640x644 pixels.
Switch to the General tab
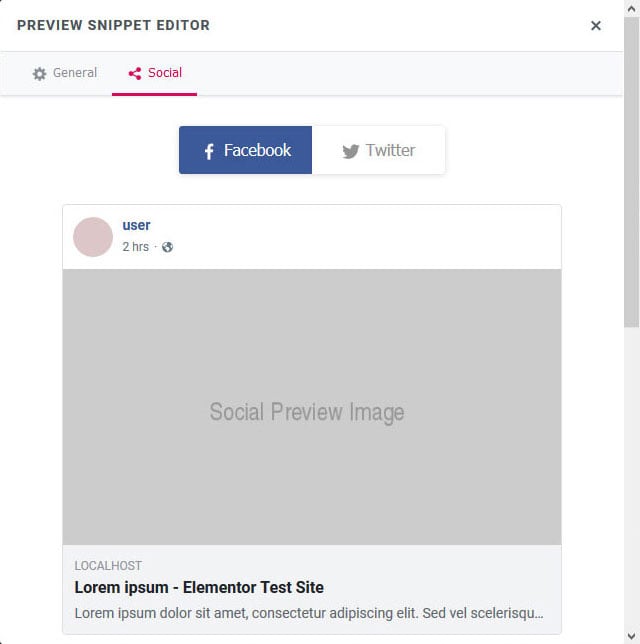65,73
